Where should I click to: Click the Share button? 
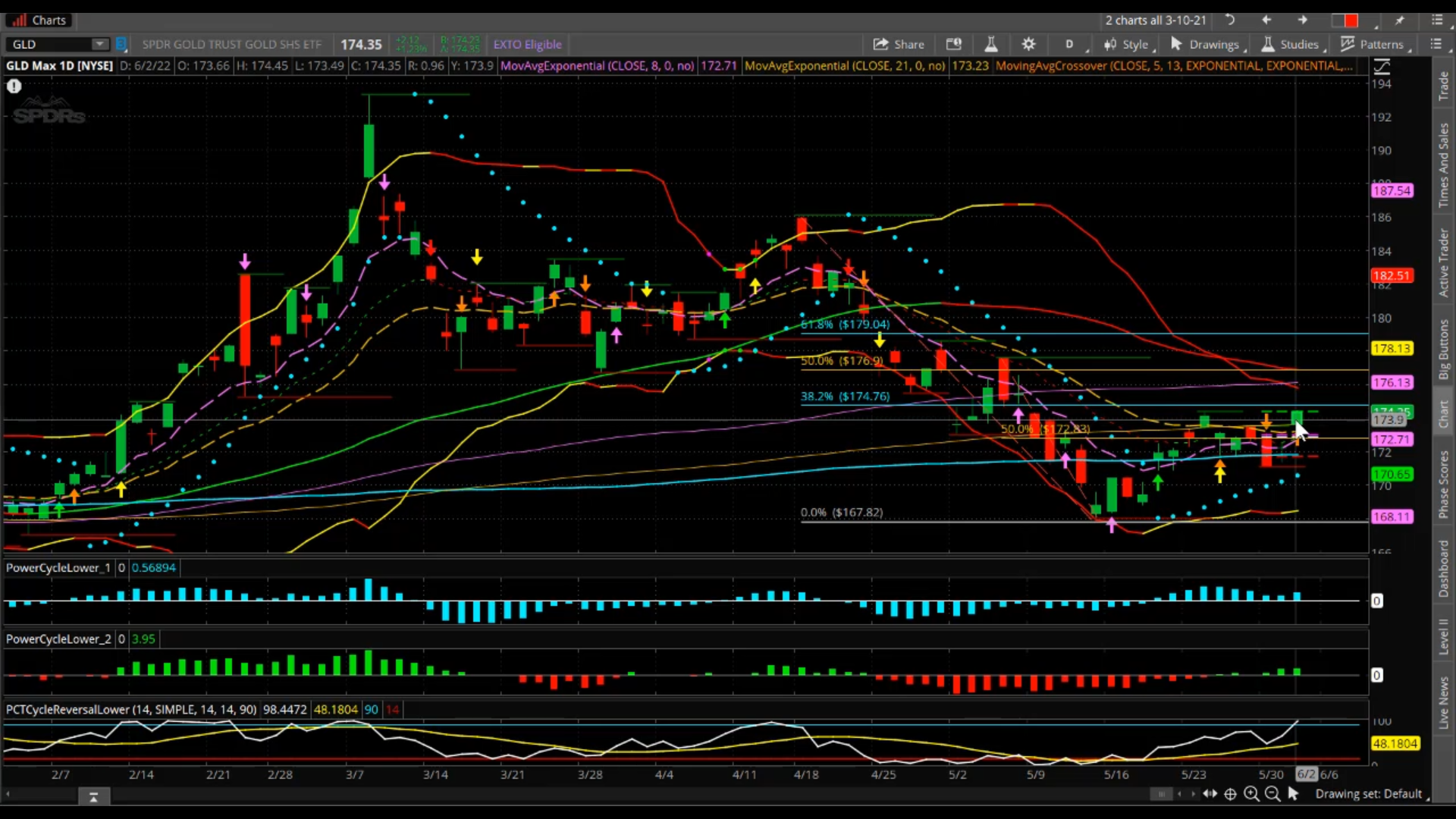899,44
